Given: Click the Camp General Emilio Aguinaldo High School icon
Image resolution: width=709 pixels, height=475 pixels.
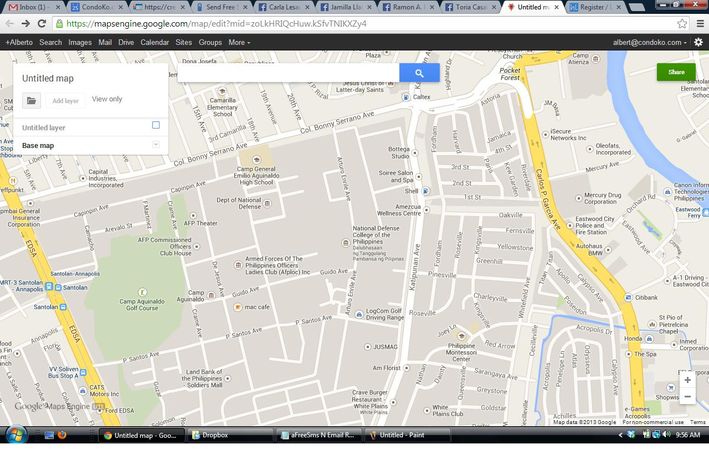Looking at the screenshot, I should tap(256, 159).
